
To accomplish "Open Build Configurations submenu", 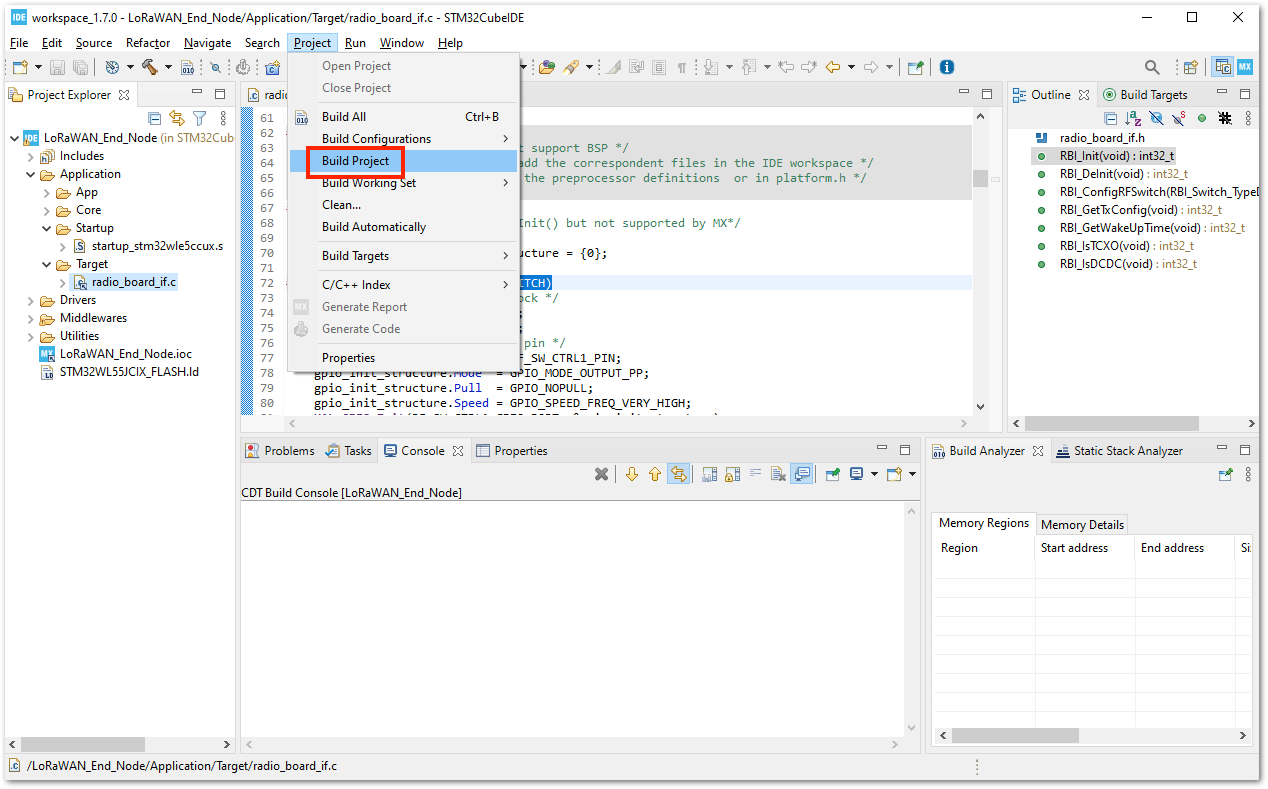I will [402, 139].
